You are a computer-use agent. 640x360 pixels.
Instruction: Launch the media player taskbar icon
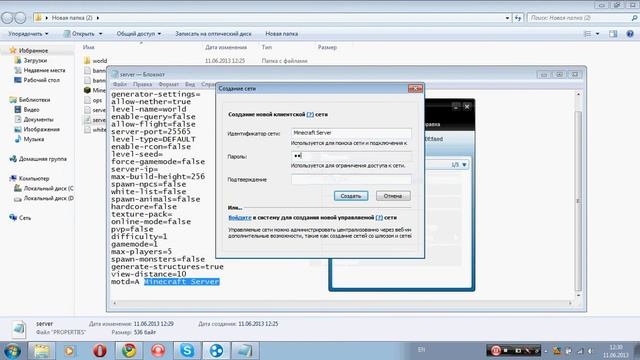[70, 351]
